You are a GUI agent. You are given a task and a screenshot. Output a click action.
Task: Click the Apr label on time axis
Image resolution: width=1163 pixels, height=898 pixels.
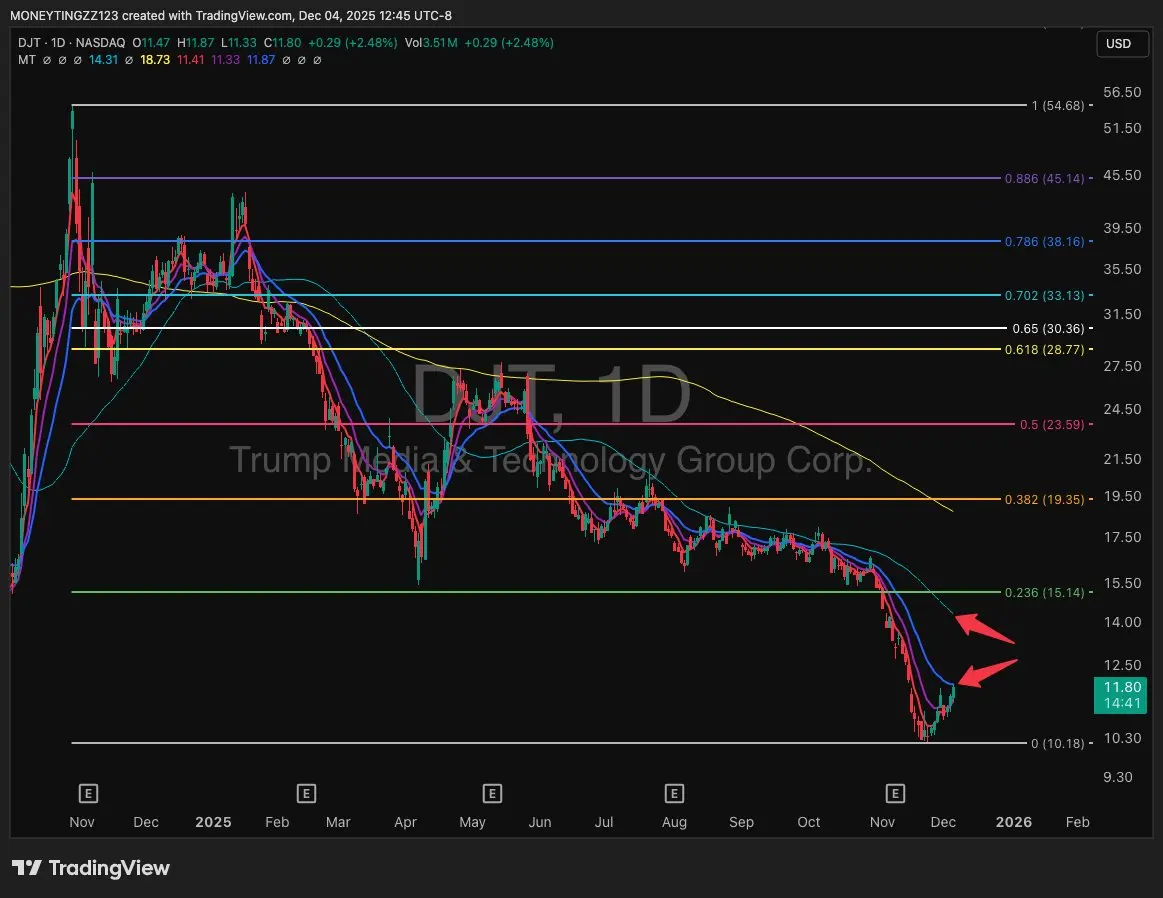coord(406,822)
